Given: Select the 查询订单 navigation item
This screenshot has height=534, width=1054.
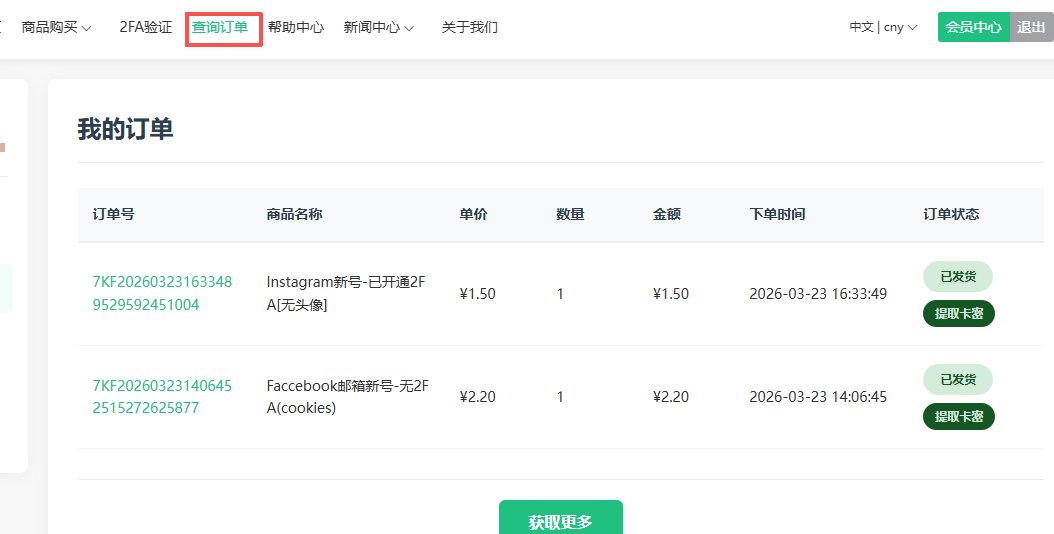Looking at the screenshot, I should 221,27.
